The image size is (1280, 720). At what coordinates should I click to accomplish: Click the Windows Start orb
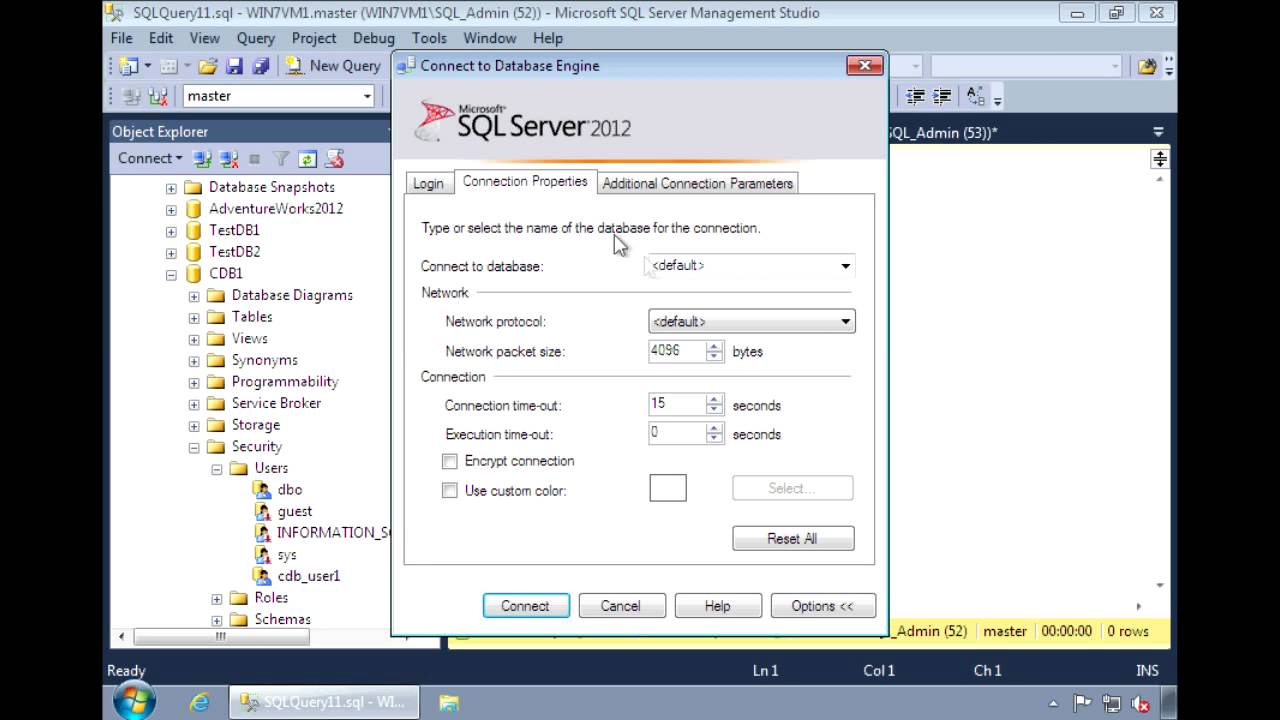(x=134, y=702)
